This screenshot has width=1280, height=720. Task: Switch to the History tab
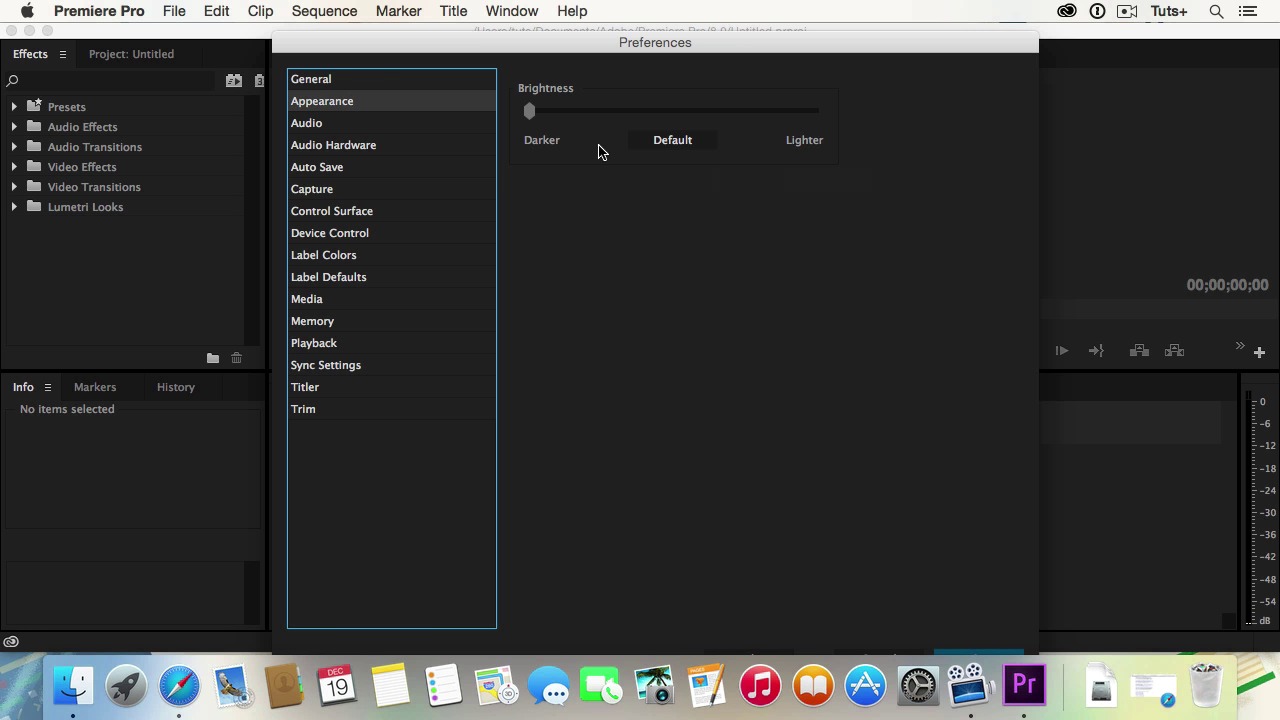click(176, 387)
